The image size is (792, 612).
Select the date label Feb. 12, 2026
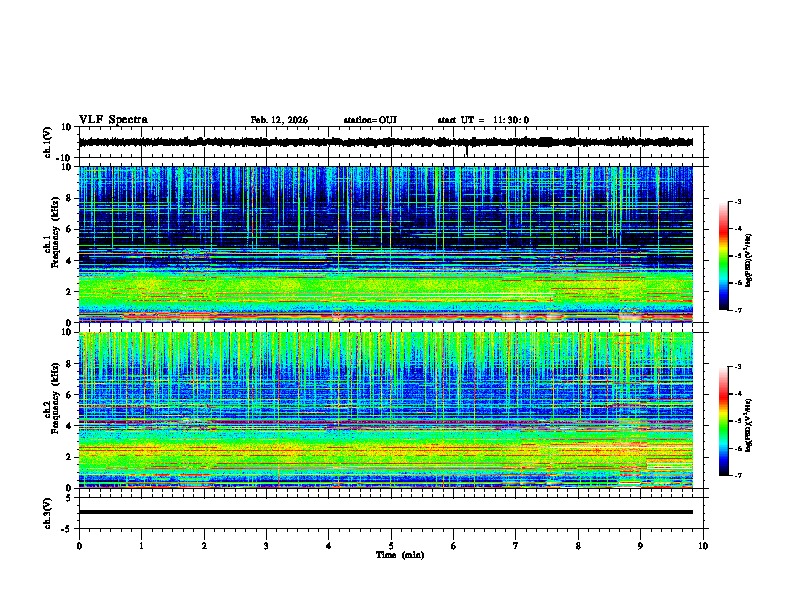click(279, 120)
